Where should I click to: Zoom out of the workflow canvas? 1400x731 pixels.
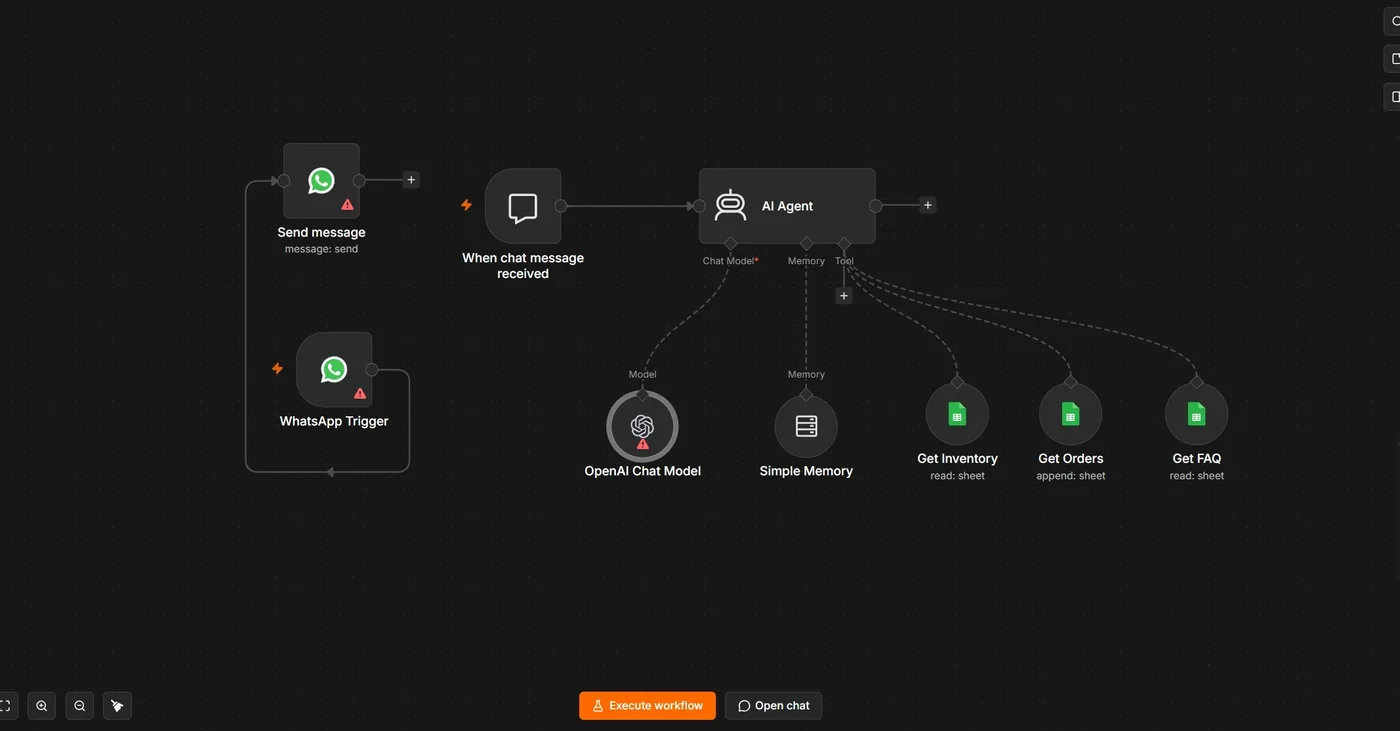tap(80, 706)
